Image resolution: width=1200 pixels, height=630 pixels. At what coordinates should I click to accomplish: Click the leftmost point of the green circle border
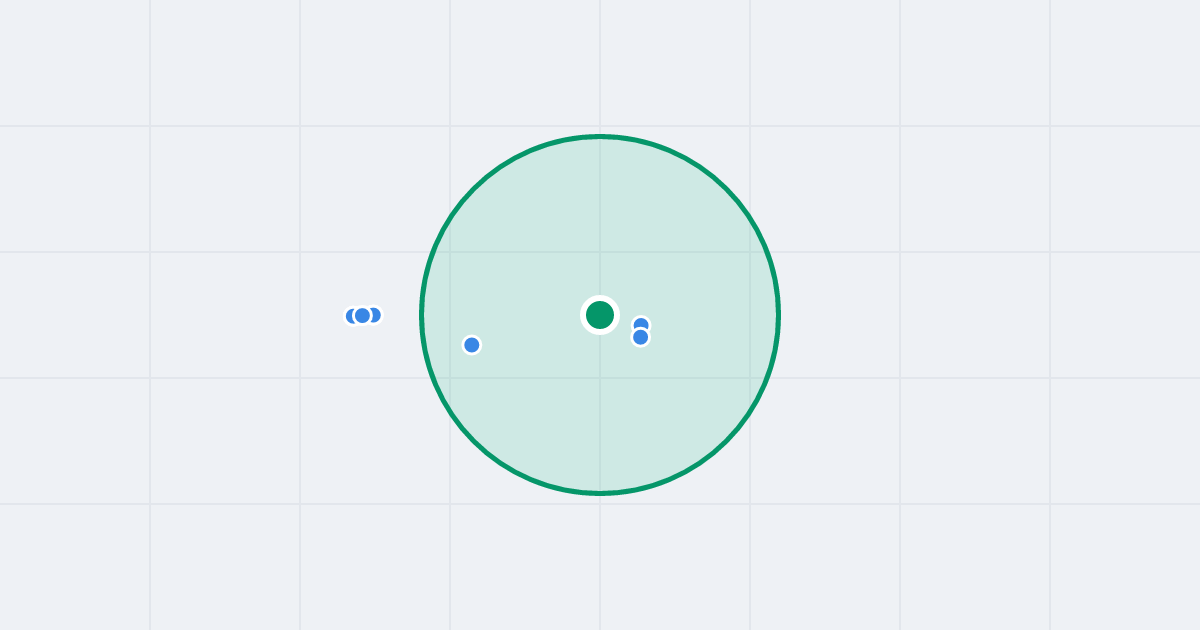point(422,315)
